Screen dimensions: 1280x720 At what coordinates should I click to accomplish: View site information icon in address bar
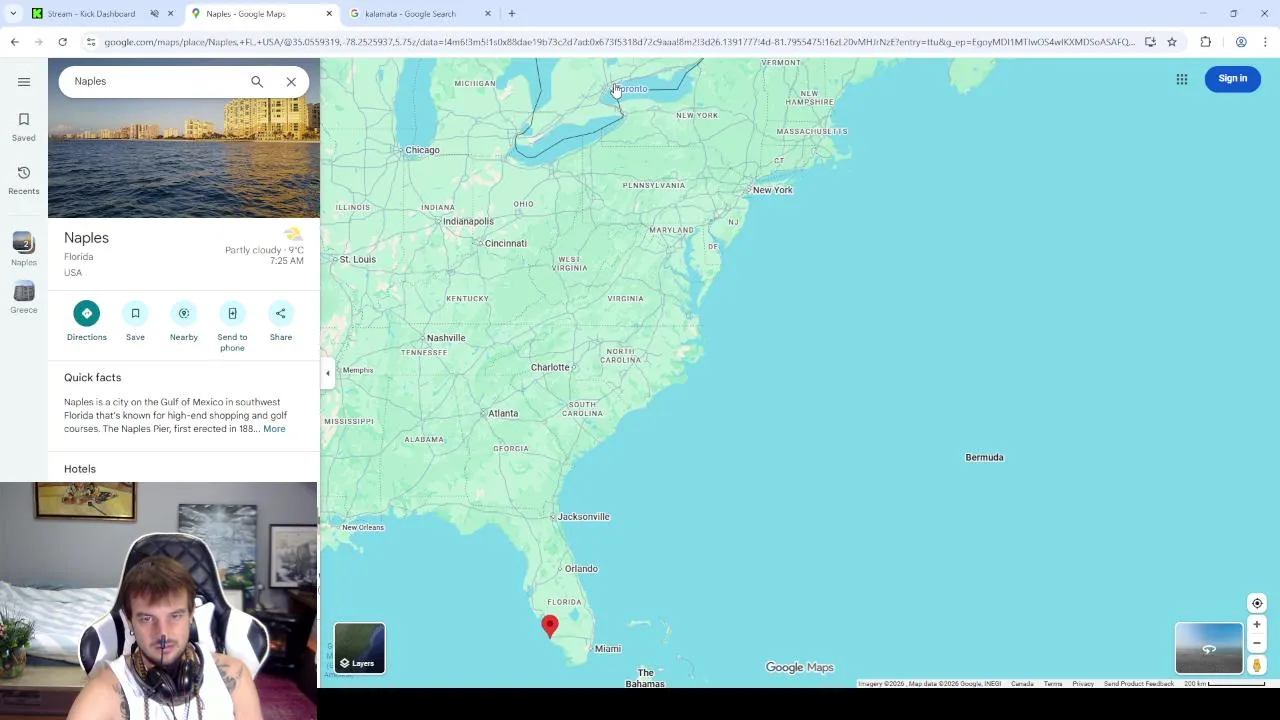pos(91,42)
